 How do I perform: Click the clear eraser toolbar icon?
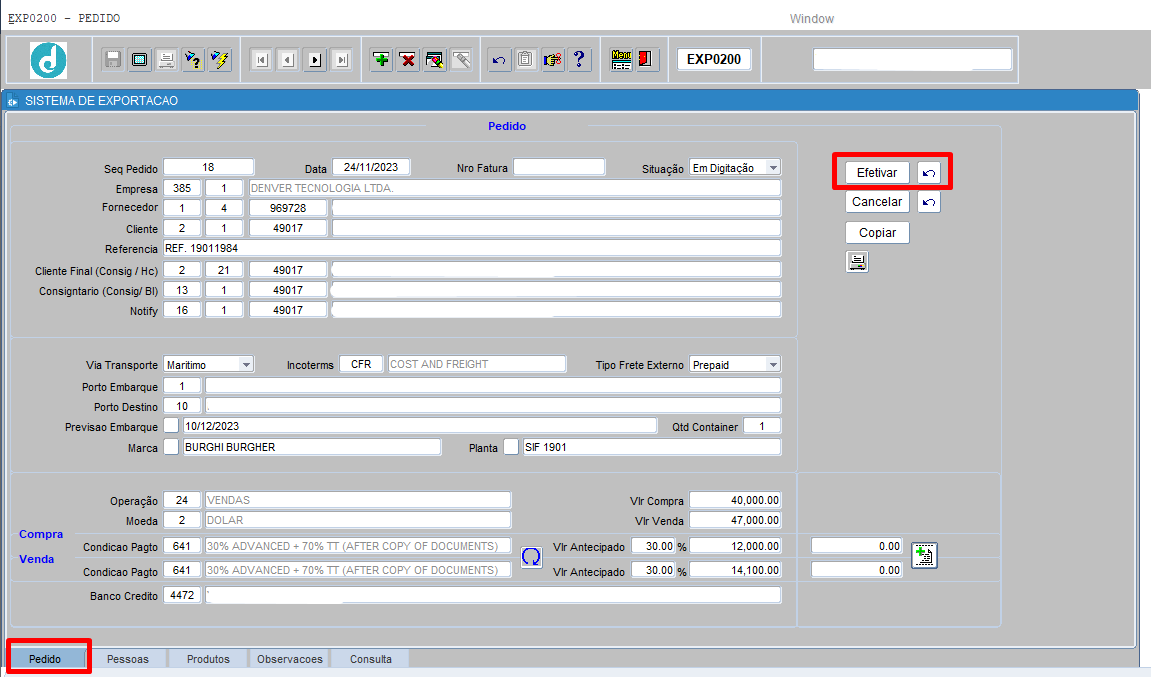coord(461,59)
